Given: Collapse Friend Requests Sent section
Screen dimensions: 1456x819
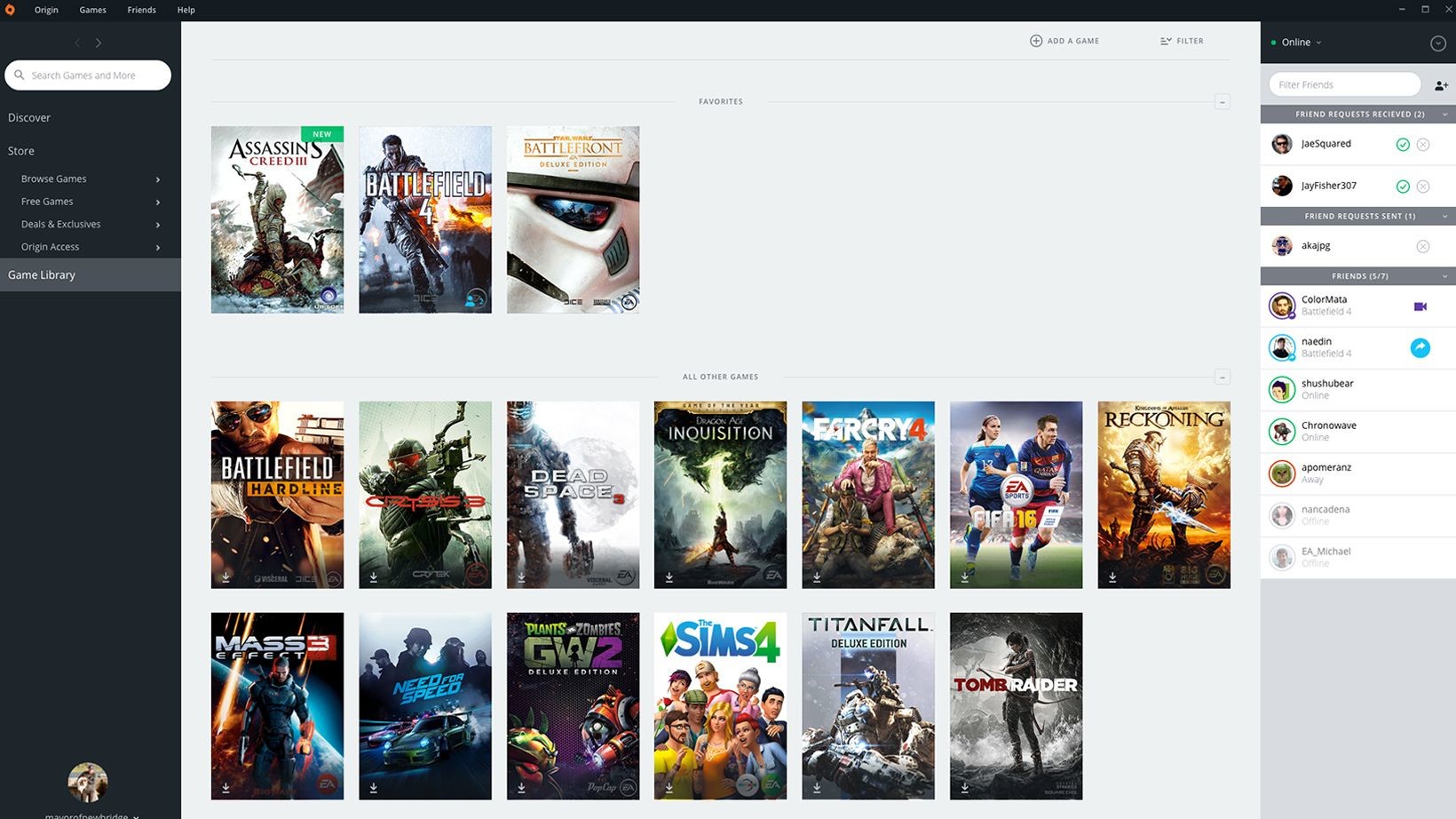Looking at the screenshot, I should 1444,217.
